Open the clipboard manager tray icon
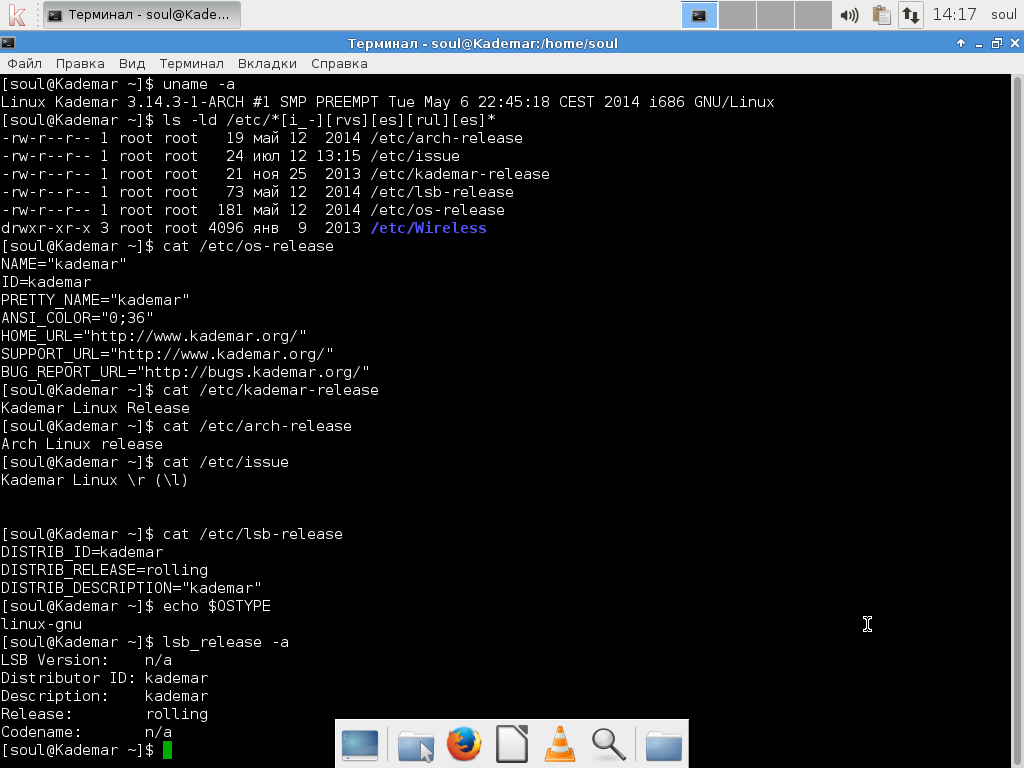The width and height of the screenshot is (1024, 768). point(882,15)
